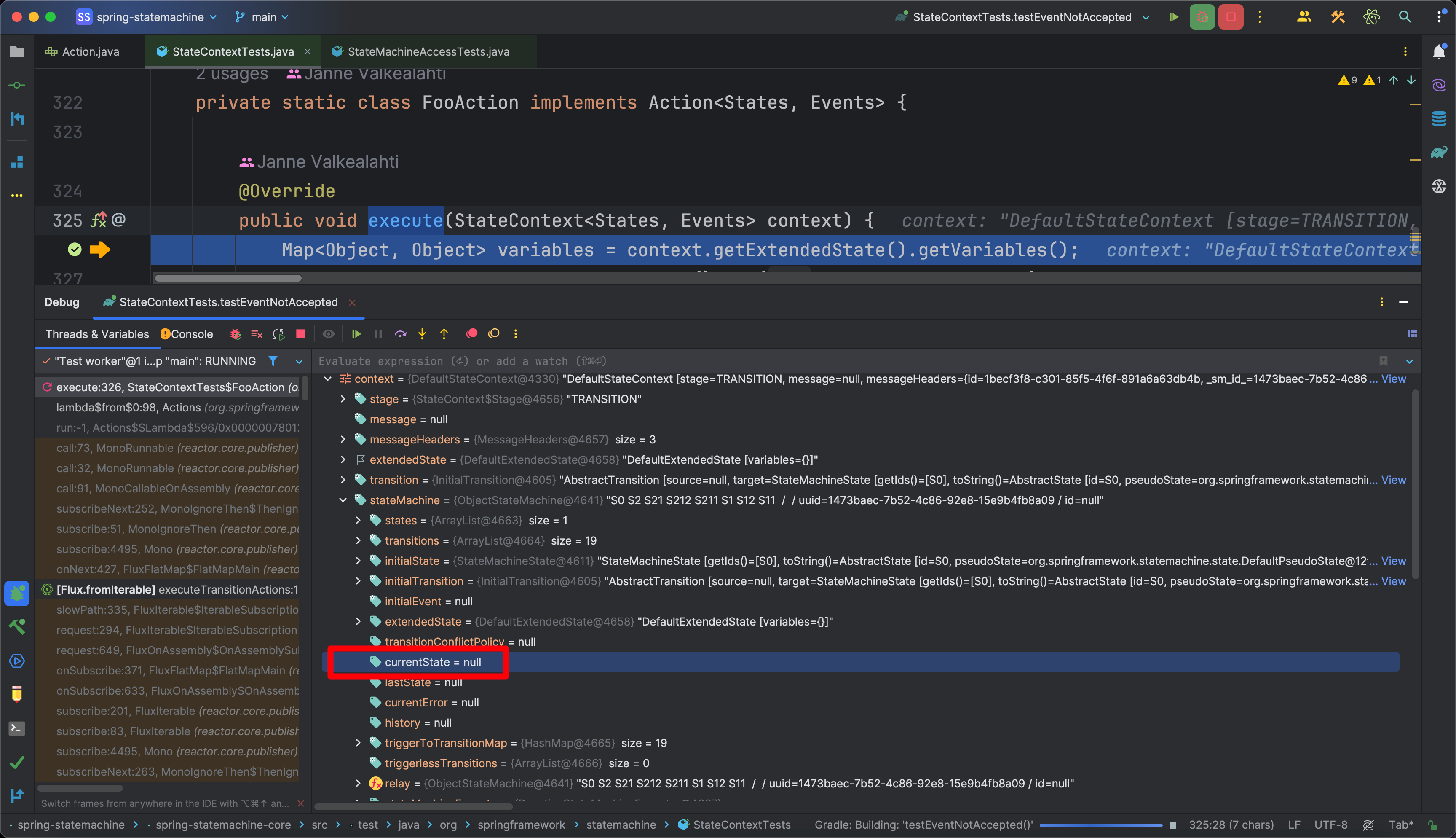Viewport: 1456px width, 838px height.
Task: Toggle thread filter funnel icon
Action: [273, 361]
